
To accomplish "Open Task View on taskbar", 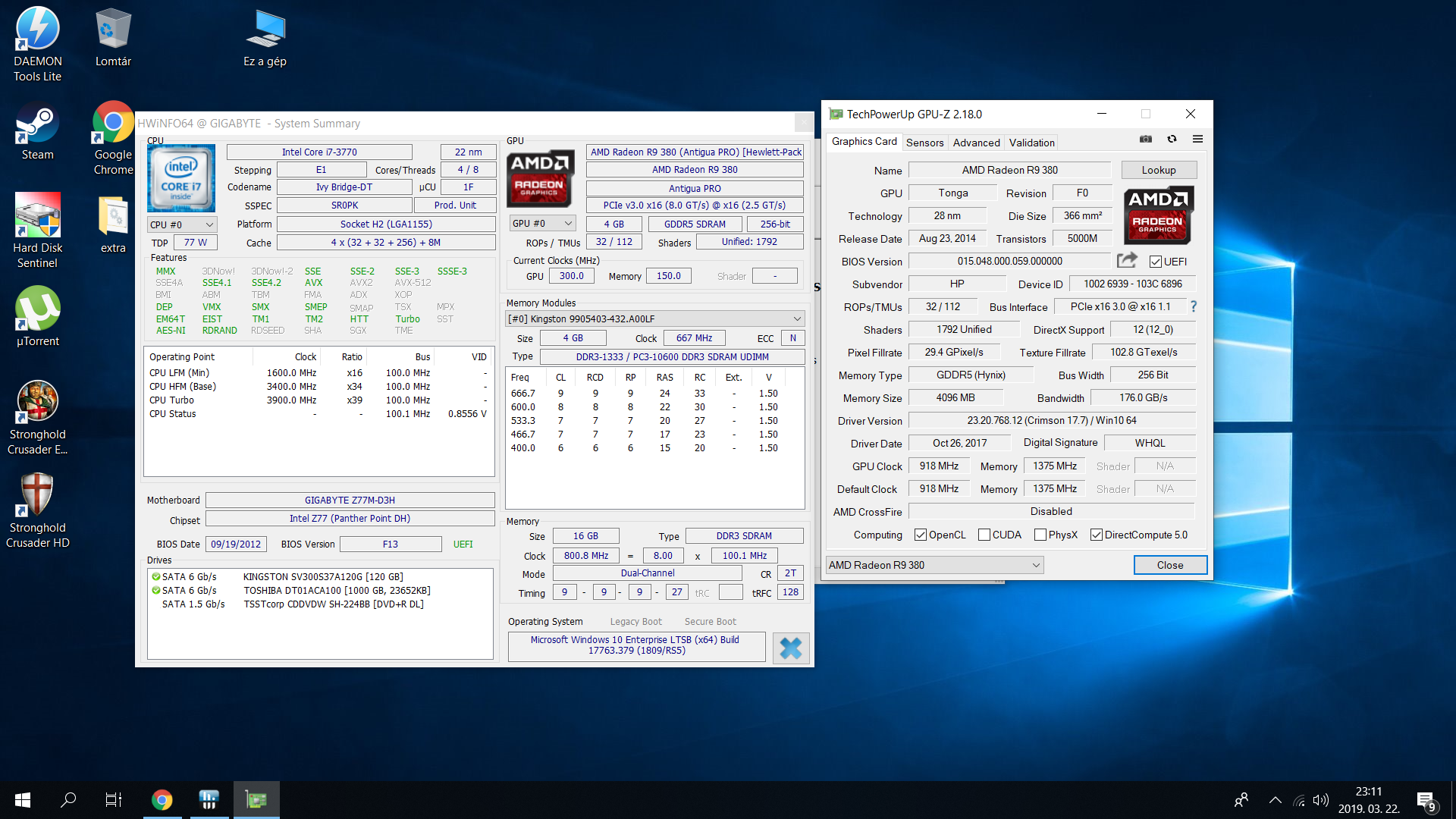I will click(114, 799).
